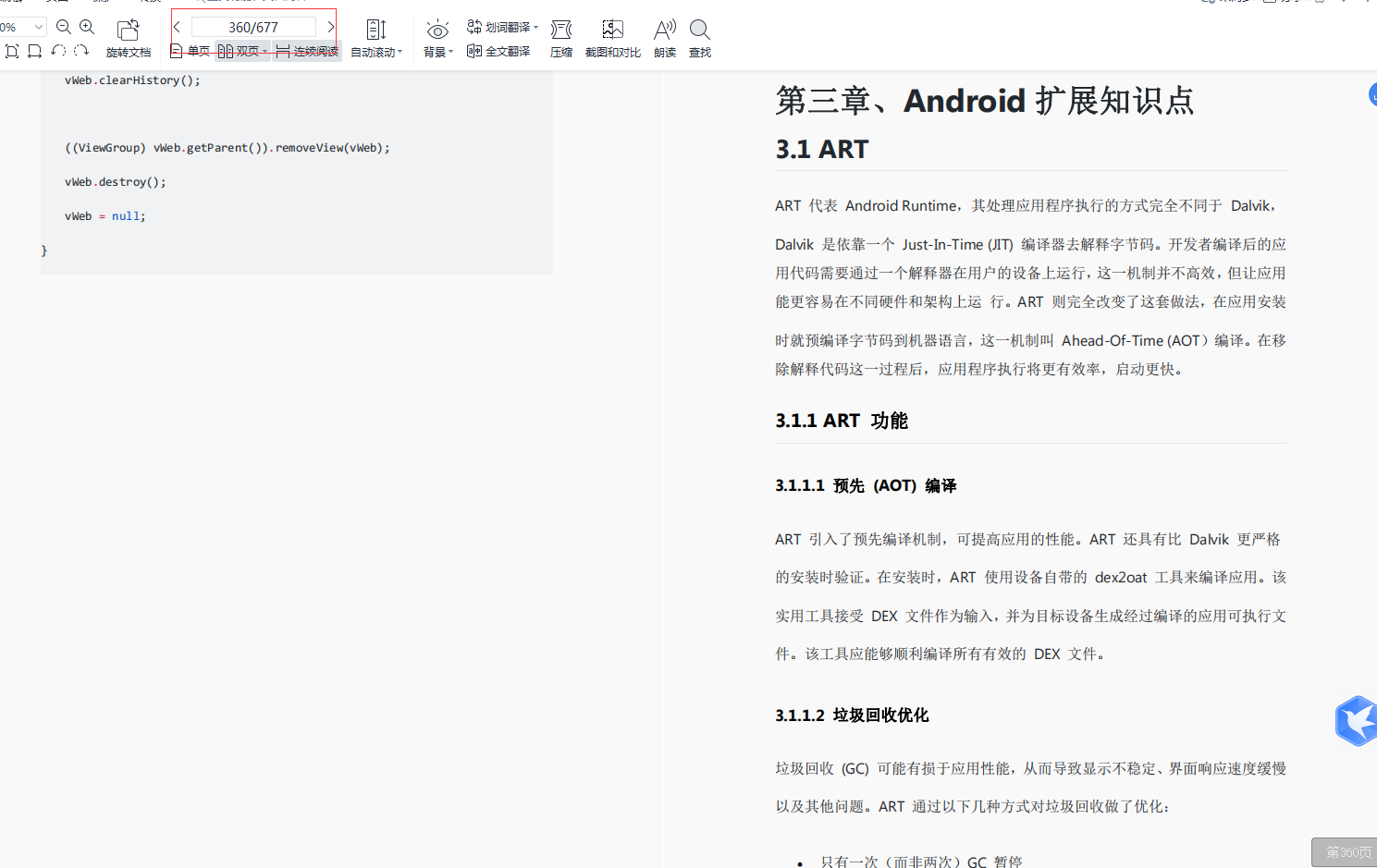Go to the previous page arrow
Image resolution: width=1377 pixels, height=868 pixels.
[x=178, y=27]
